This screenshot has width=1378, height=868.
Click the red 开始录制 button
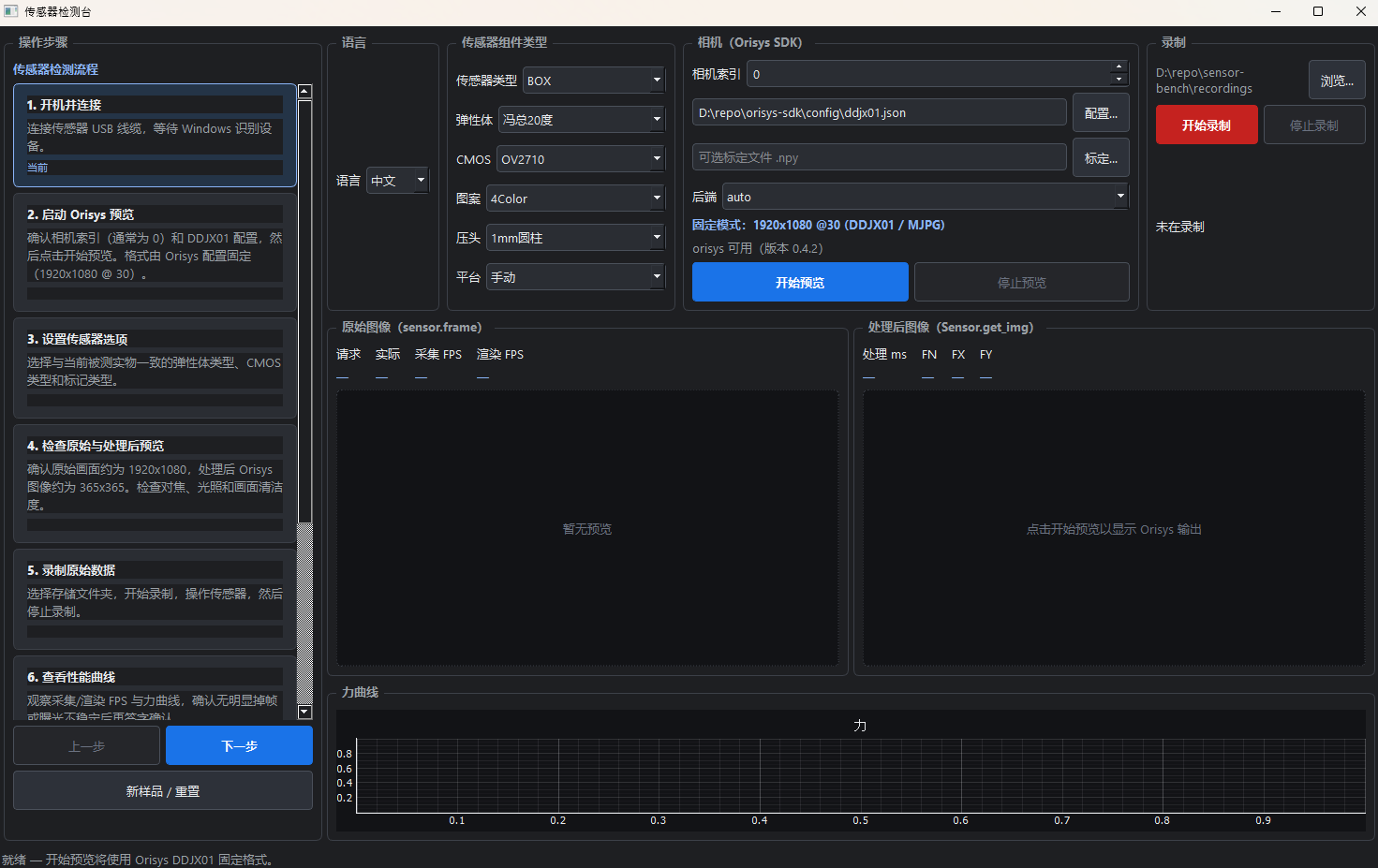pos(1207,125)
